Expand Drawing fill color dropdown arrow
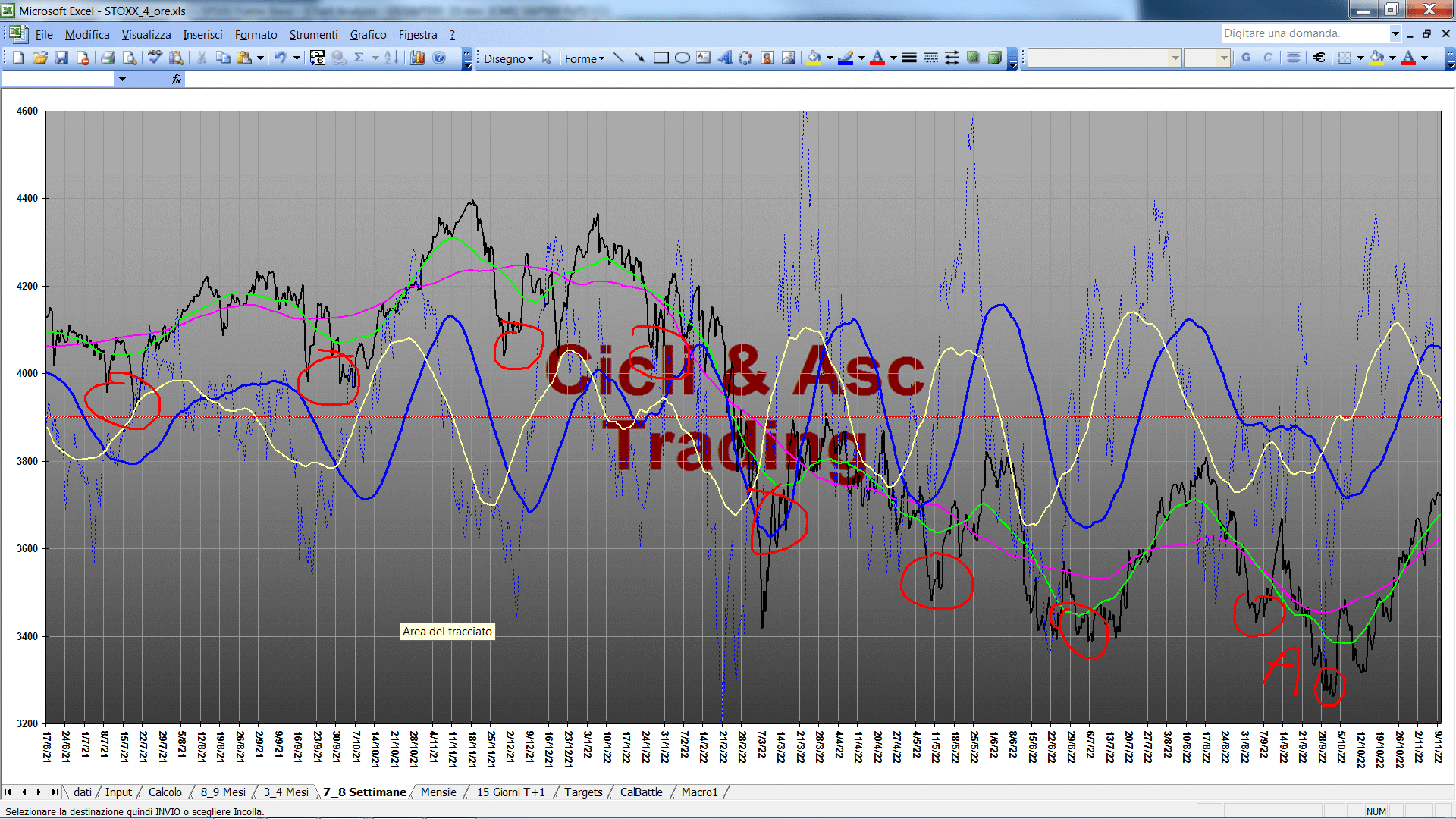The width and height of the screenshot is (1456, 819). pos(830,58)
